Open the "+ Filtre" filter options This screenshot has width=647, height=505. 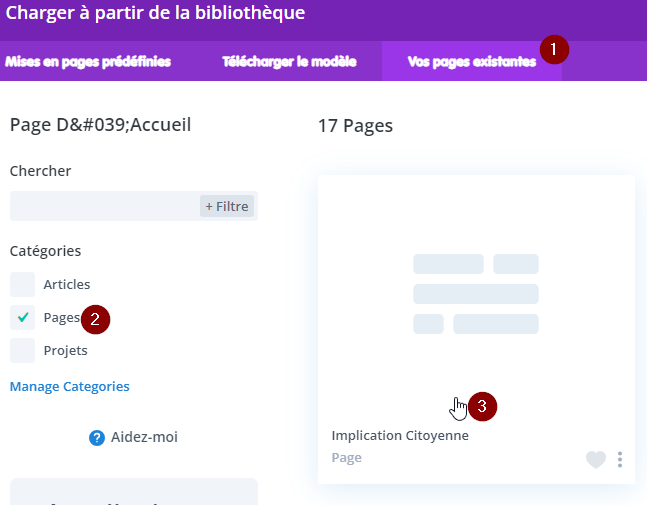point(227,206)
